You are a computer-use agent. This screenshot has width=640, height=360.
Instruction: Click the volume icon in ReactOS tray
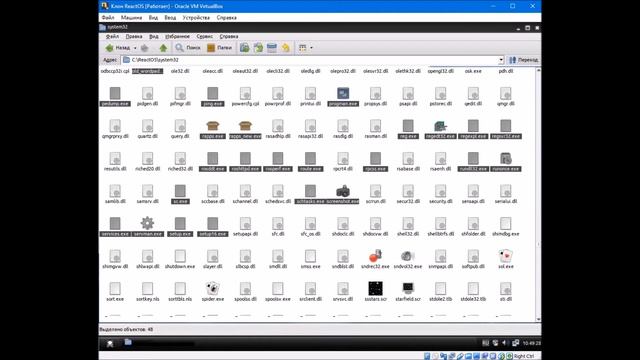point(505,343)
